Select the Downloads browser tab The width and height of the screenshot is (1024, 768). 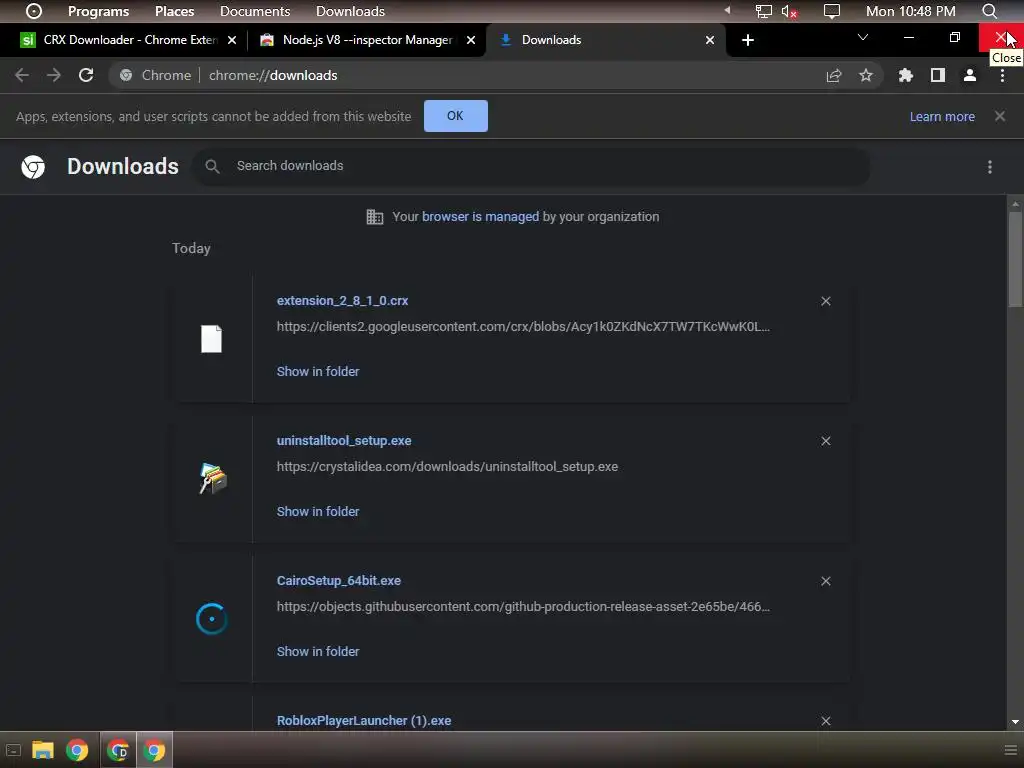(x=605, y=40)
